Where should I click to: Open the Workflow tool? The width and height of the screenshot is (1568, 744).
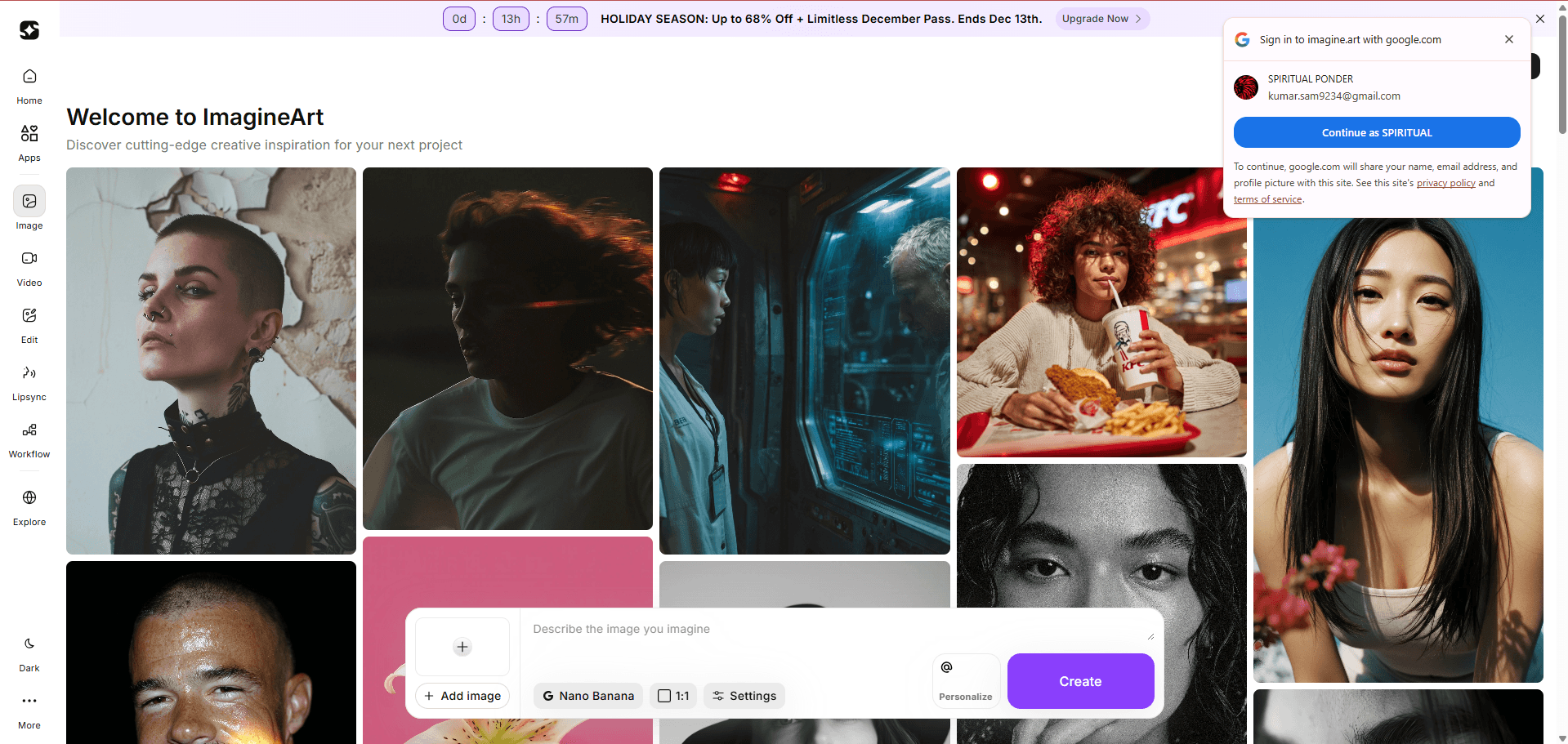[x=29, y=439]
